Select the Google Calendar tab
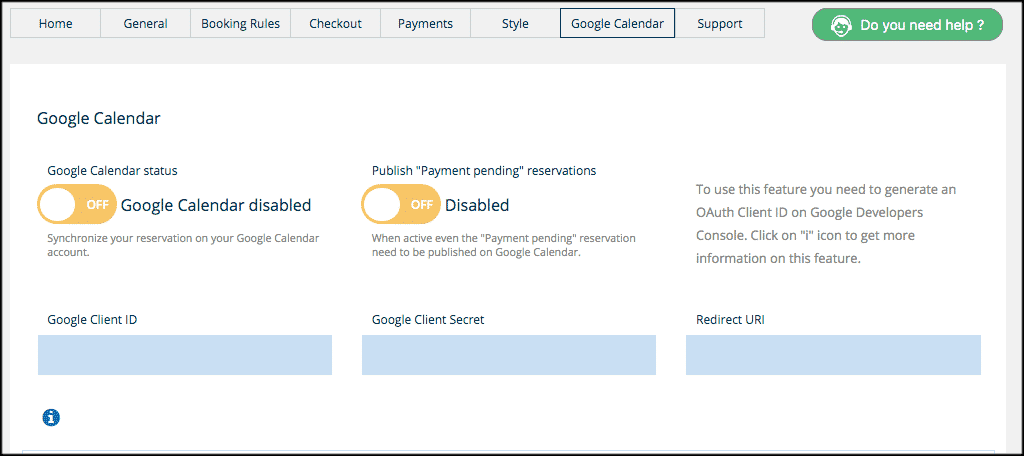Screen dimensions: 1024x456 point(617,24)
